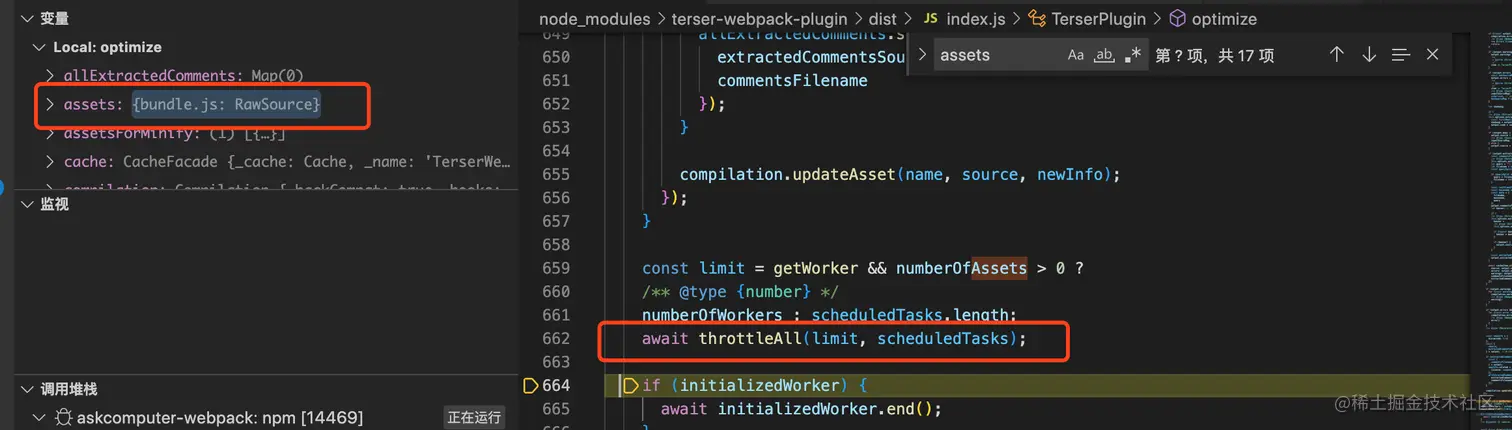Collapse askcomputer-webpack: npm session
Screen dimensions: 1512x430
coord(39,417)
